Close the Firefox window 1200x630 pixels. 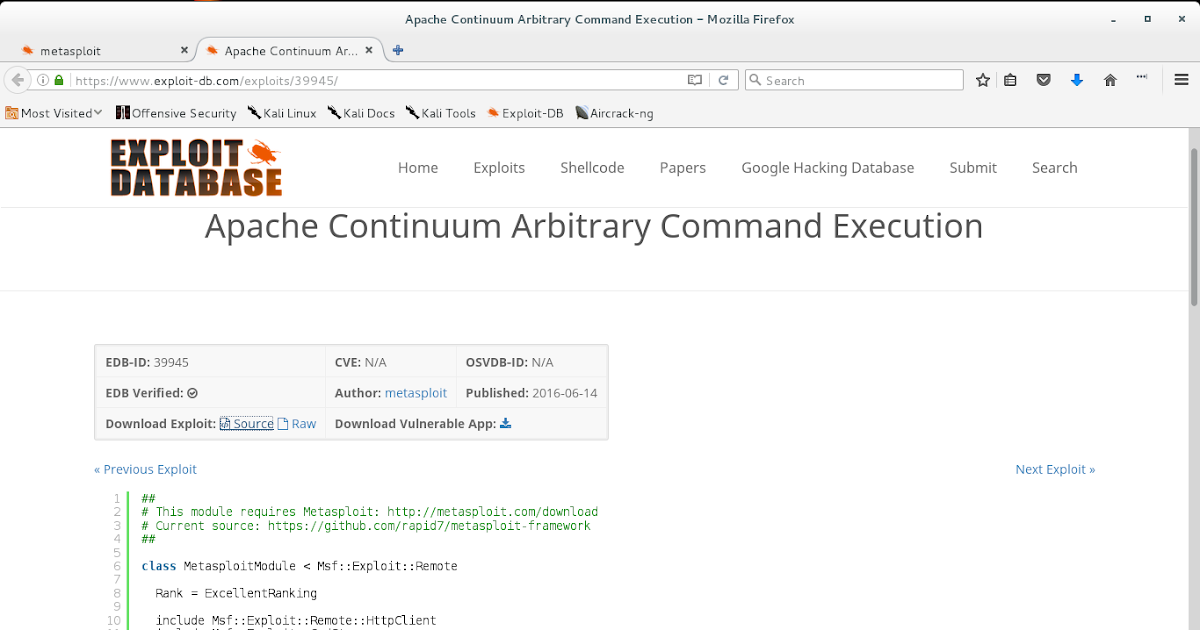pos(1182,19)
